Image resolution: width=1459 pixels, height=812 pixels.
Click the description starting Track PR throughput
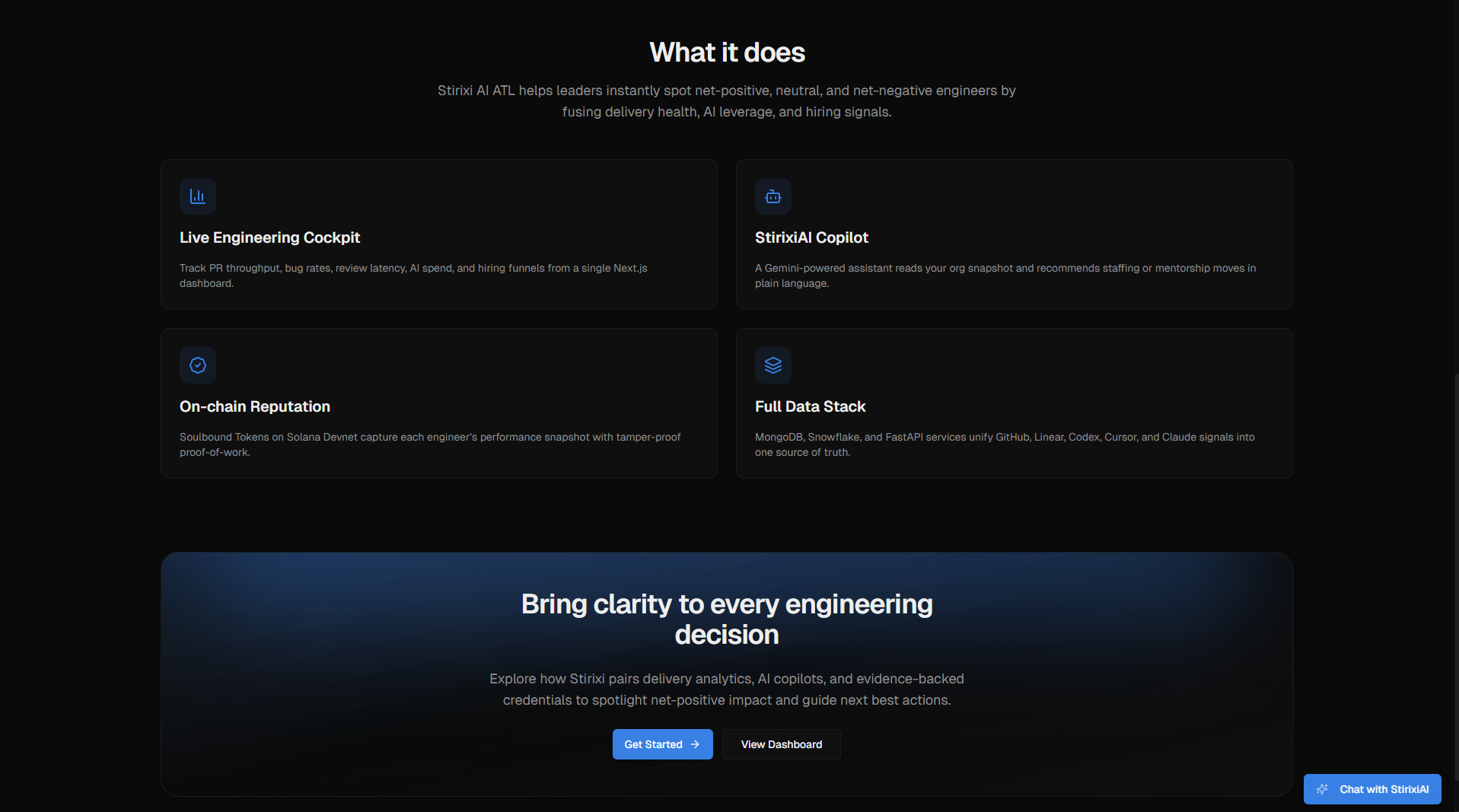(x=413, y=275)
